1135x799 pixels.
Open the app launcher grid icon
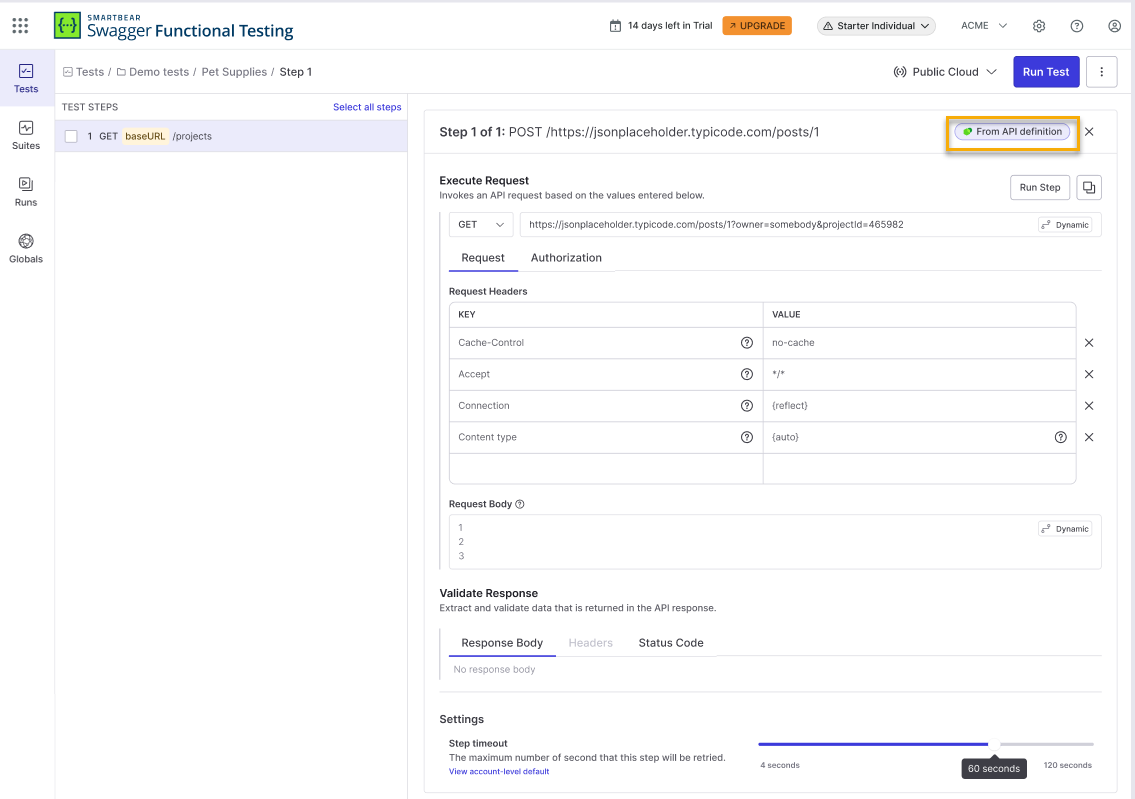point(20,25)
